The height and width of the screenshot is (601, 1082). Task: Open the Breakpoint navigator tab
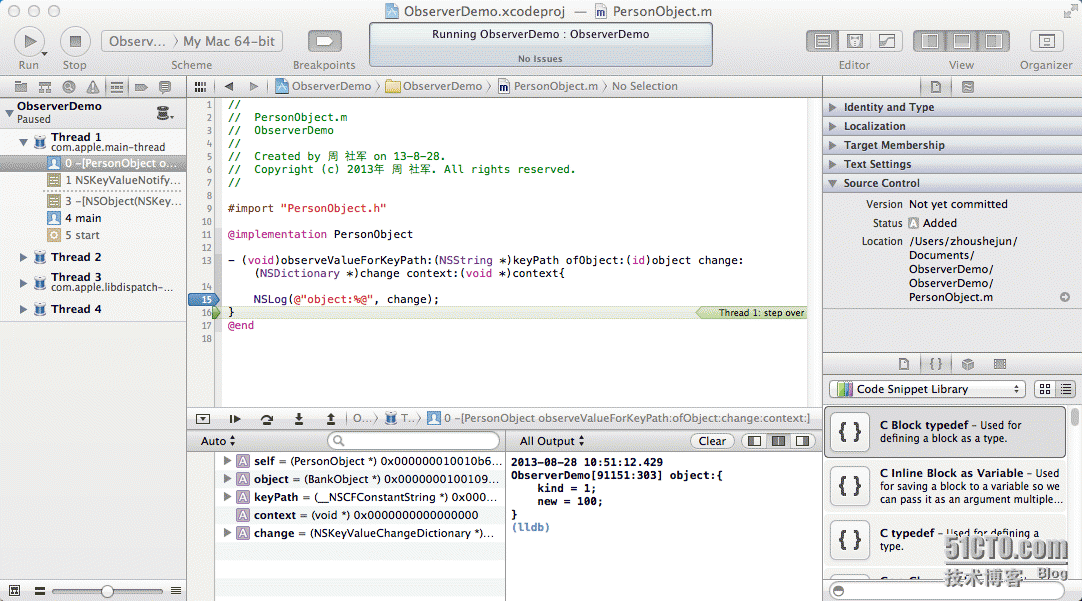click(141, 87)
